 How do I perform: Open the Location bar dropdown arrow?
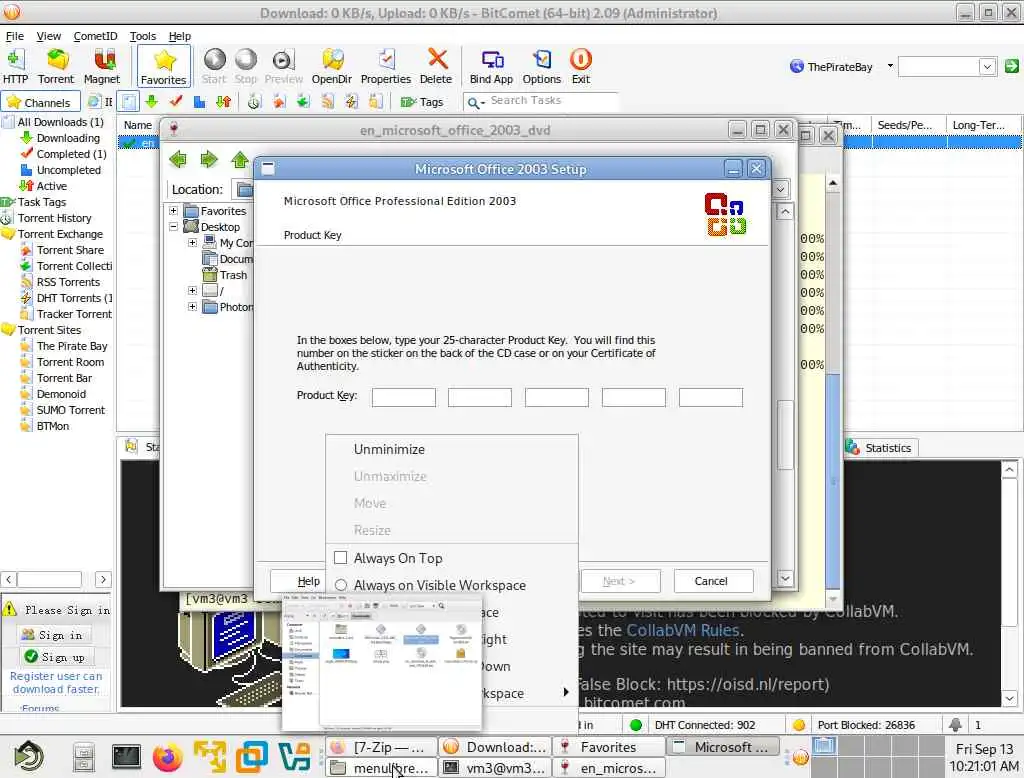click(780, 189)
